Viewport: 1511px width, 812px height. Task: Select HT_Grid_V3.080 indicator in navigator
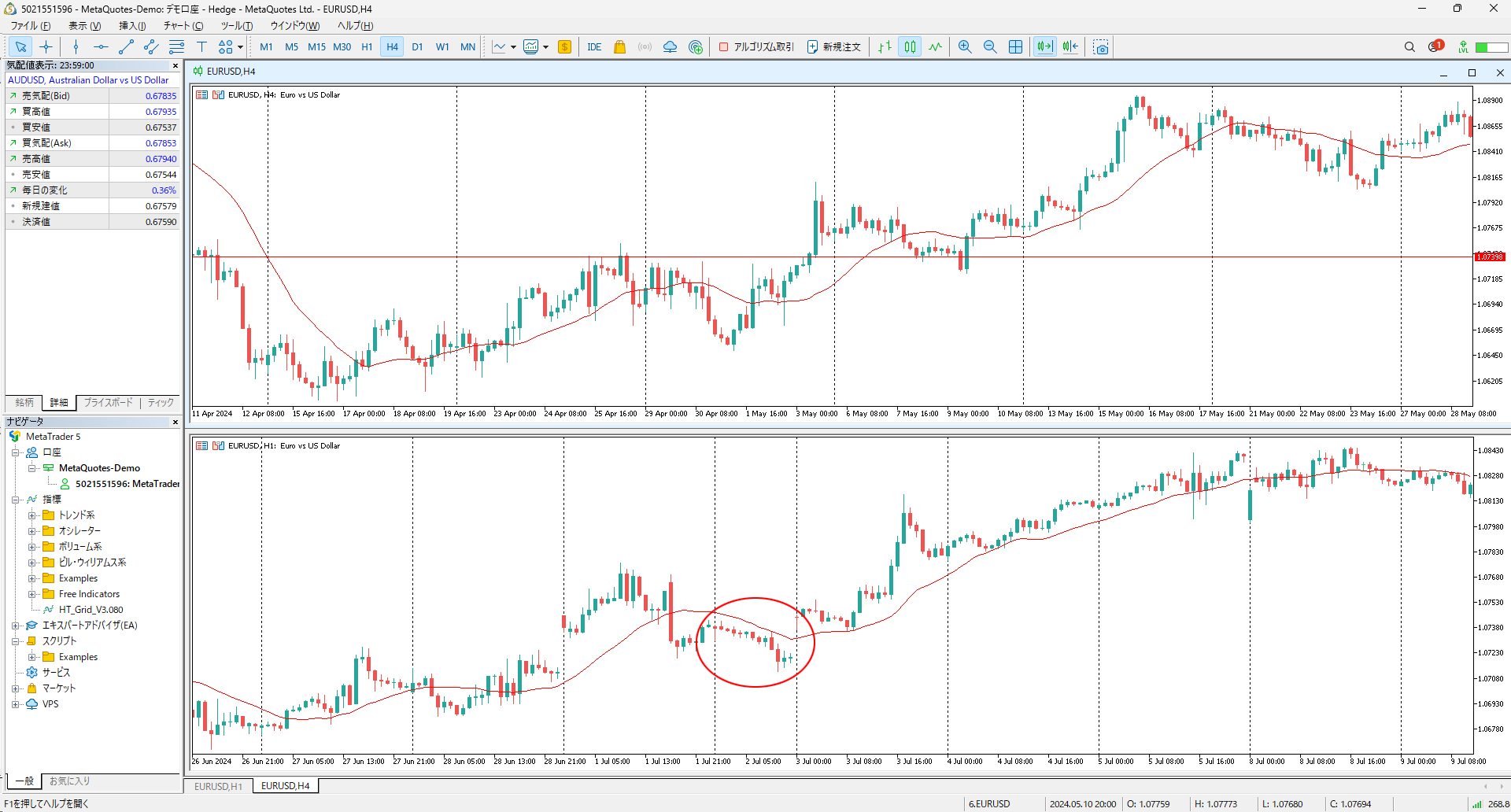coord(91,610)
